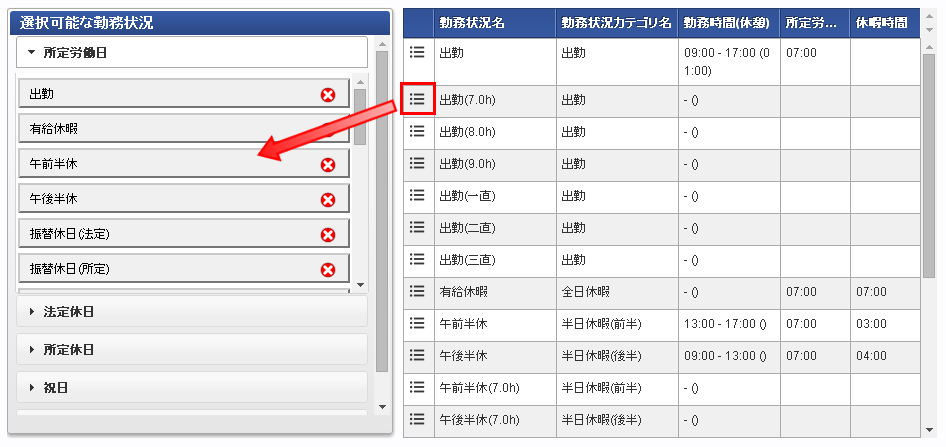946x447 pixels.
Task: Click the 休暇時間 column header
Action: click(x=884, y=23)
